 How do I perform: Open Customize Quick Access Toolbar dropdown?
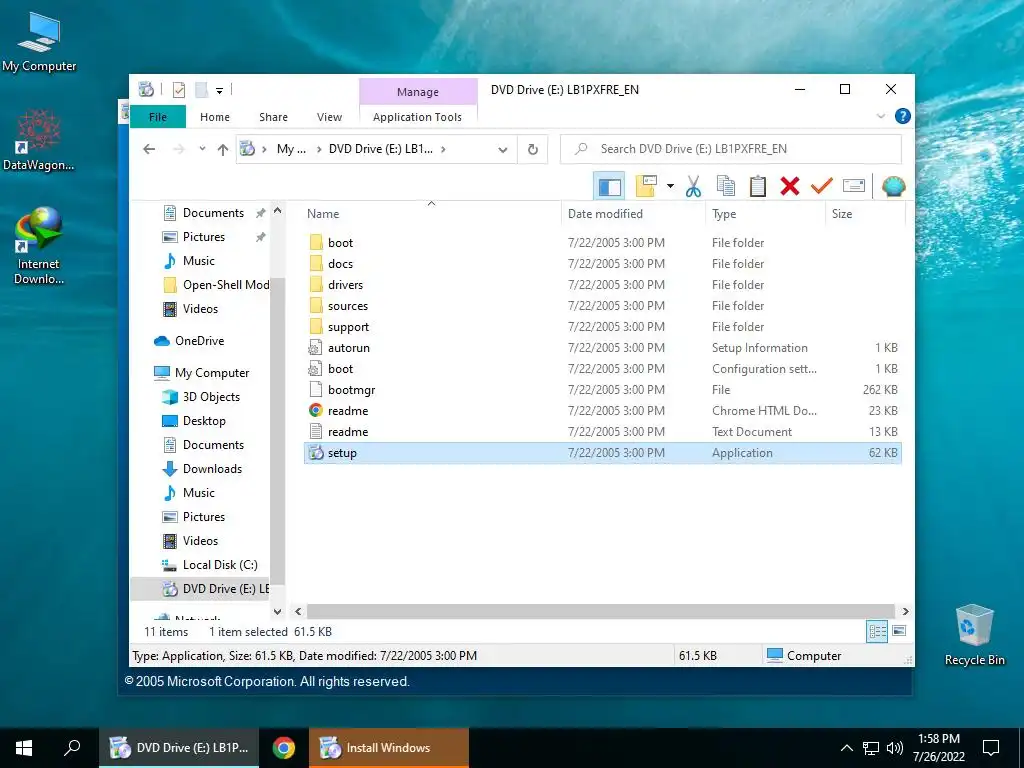(219, 91)
